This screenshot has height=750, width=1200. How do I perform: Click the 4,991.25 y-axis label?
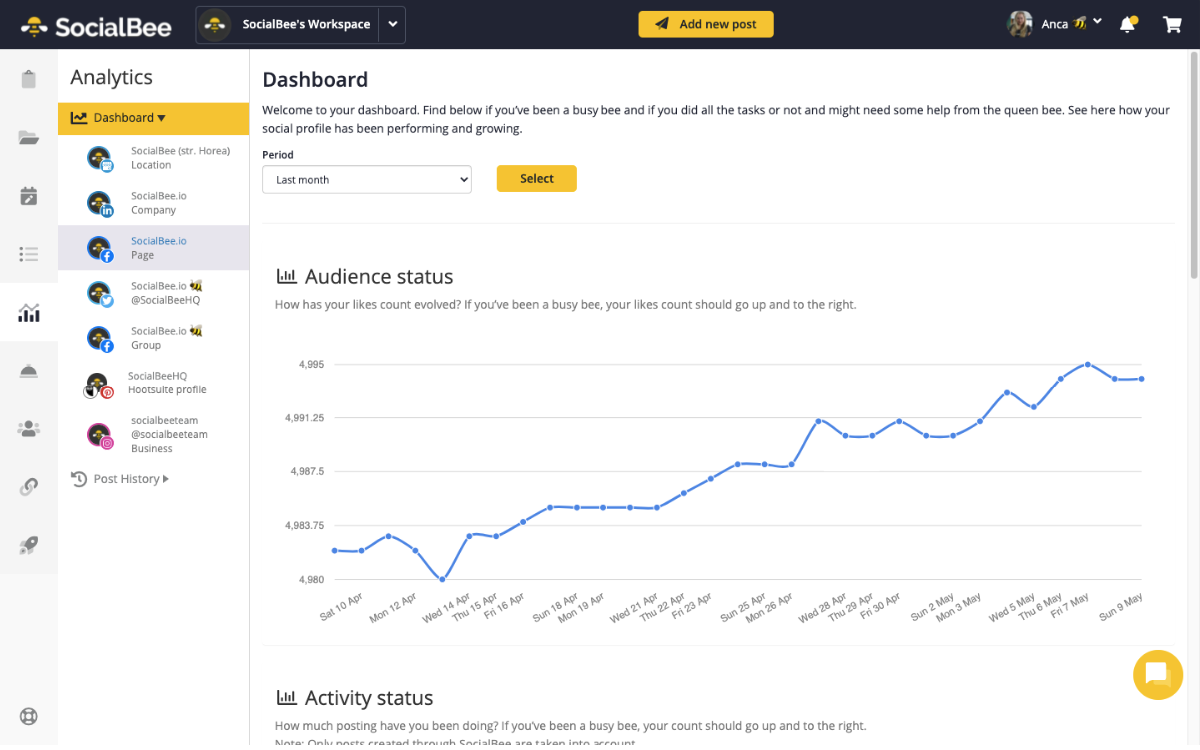point(305,418)
